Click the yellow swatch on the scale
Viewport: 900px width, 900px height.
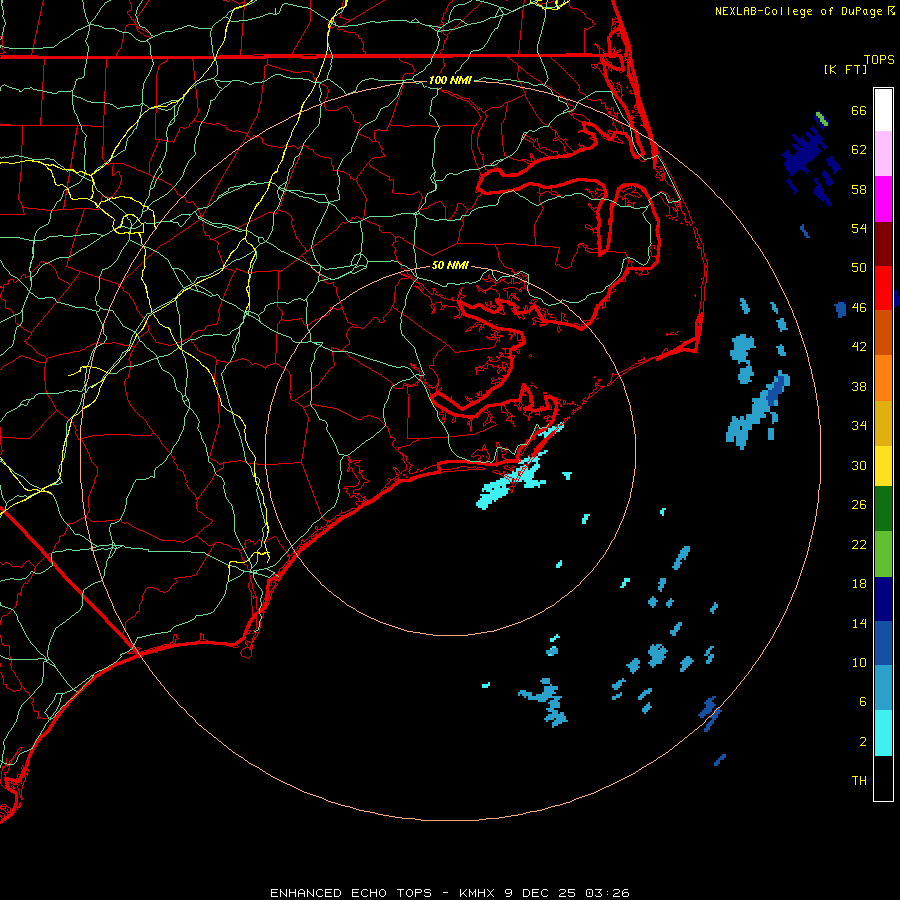(883, 466)
